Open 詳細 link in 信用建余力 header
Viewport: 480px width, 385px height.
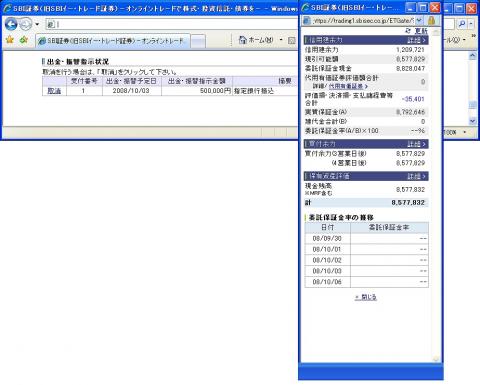(x=416, y=40)
